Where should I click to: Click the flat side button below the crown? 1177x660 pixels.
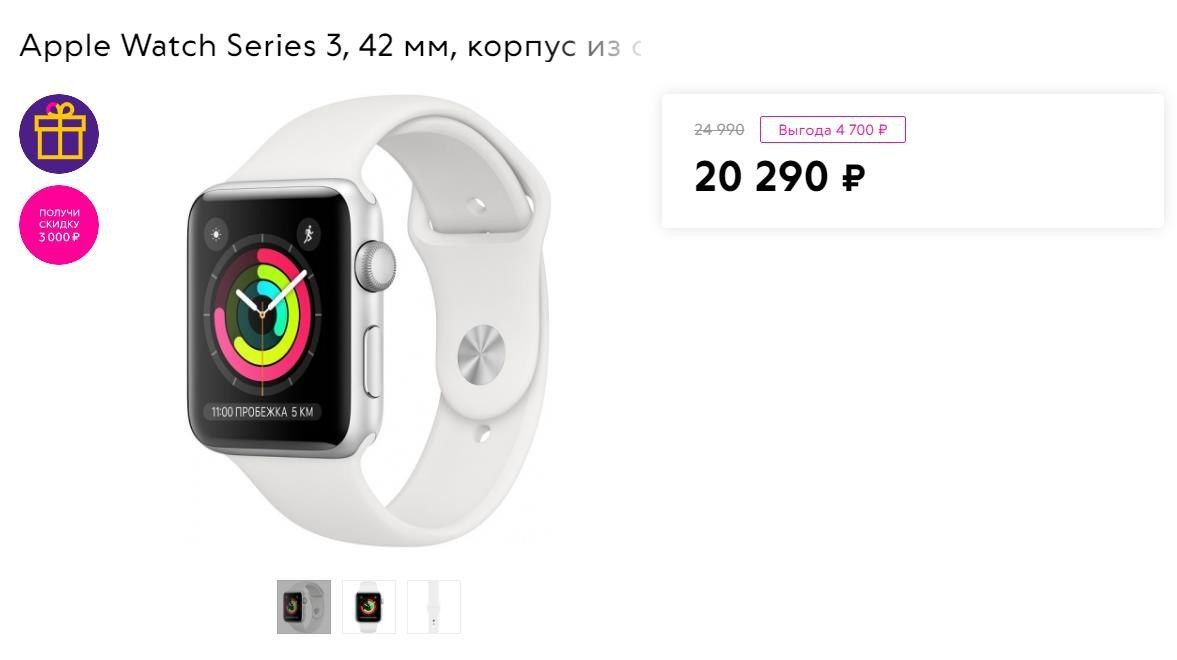click(x=372, y=361)
